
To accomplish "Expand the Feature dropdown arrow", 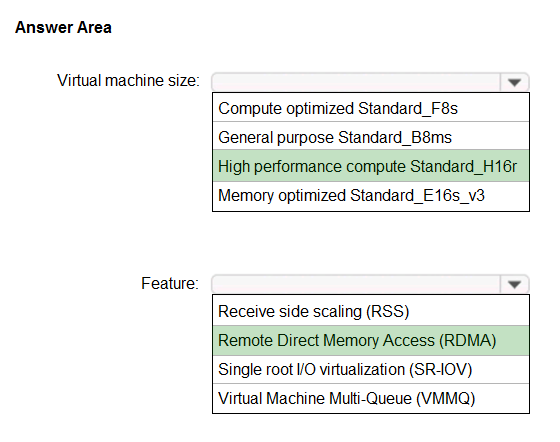I will (514, 285).
